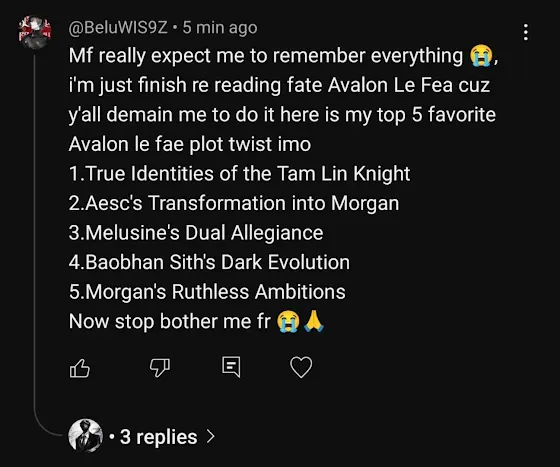Click the crying emoji after 'everything'
This screenshot has width=560, height=467.
tap(481, 56)
